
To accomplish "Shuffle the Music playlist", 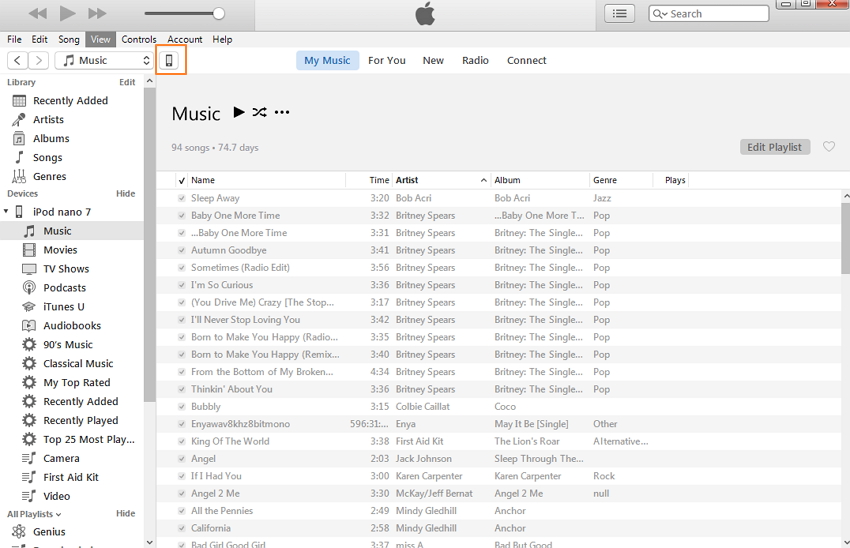I will point(260,112).
